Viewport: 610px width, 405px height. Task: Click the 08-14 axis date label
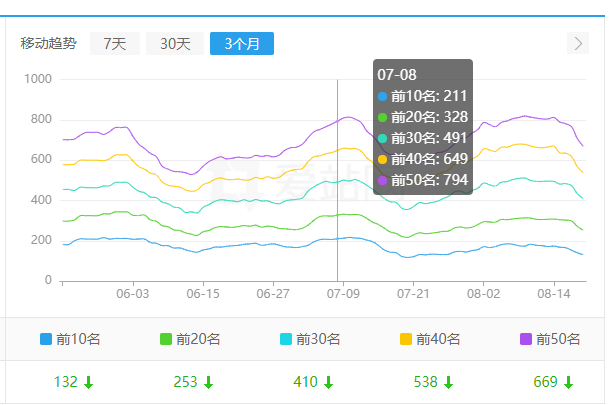click(554, 294)
